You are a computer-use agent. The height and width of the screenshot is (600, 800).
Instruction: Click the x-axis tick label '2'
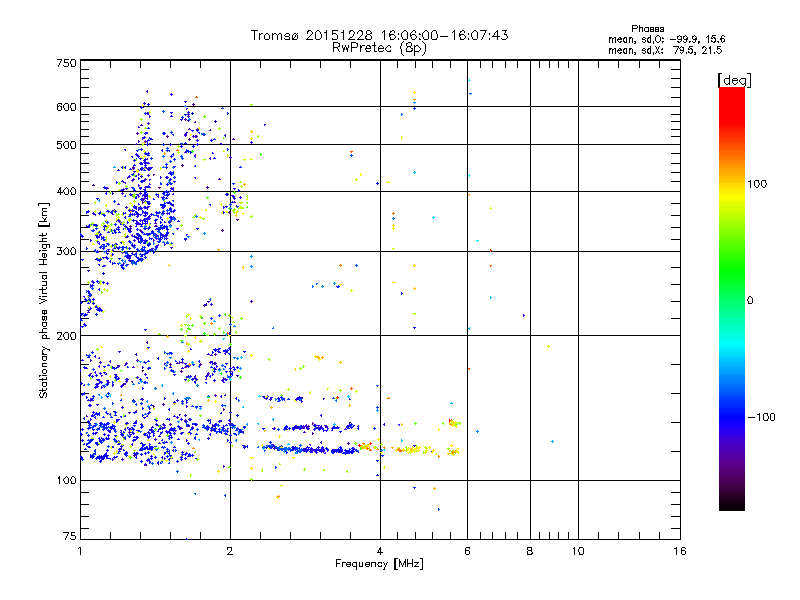tap(230, 551)
